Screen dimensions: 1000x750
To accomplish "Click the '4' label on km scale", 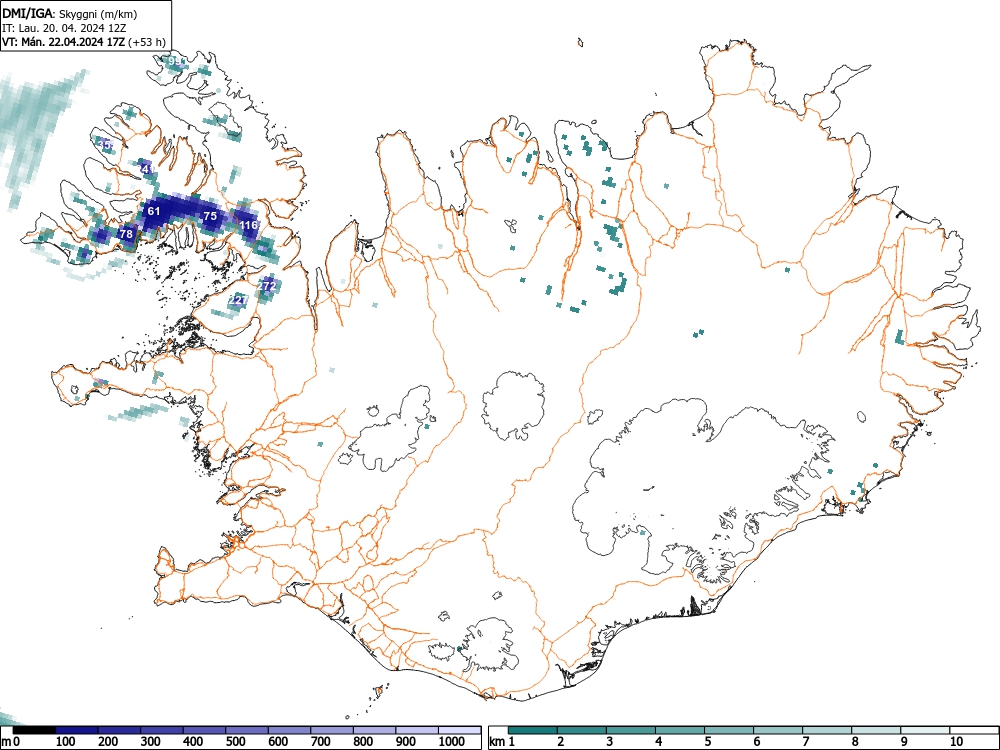I will pyautogui.click(x=658, y=742).
